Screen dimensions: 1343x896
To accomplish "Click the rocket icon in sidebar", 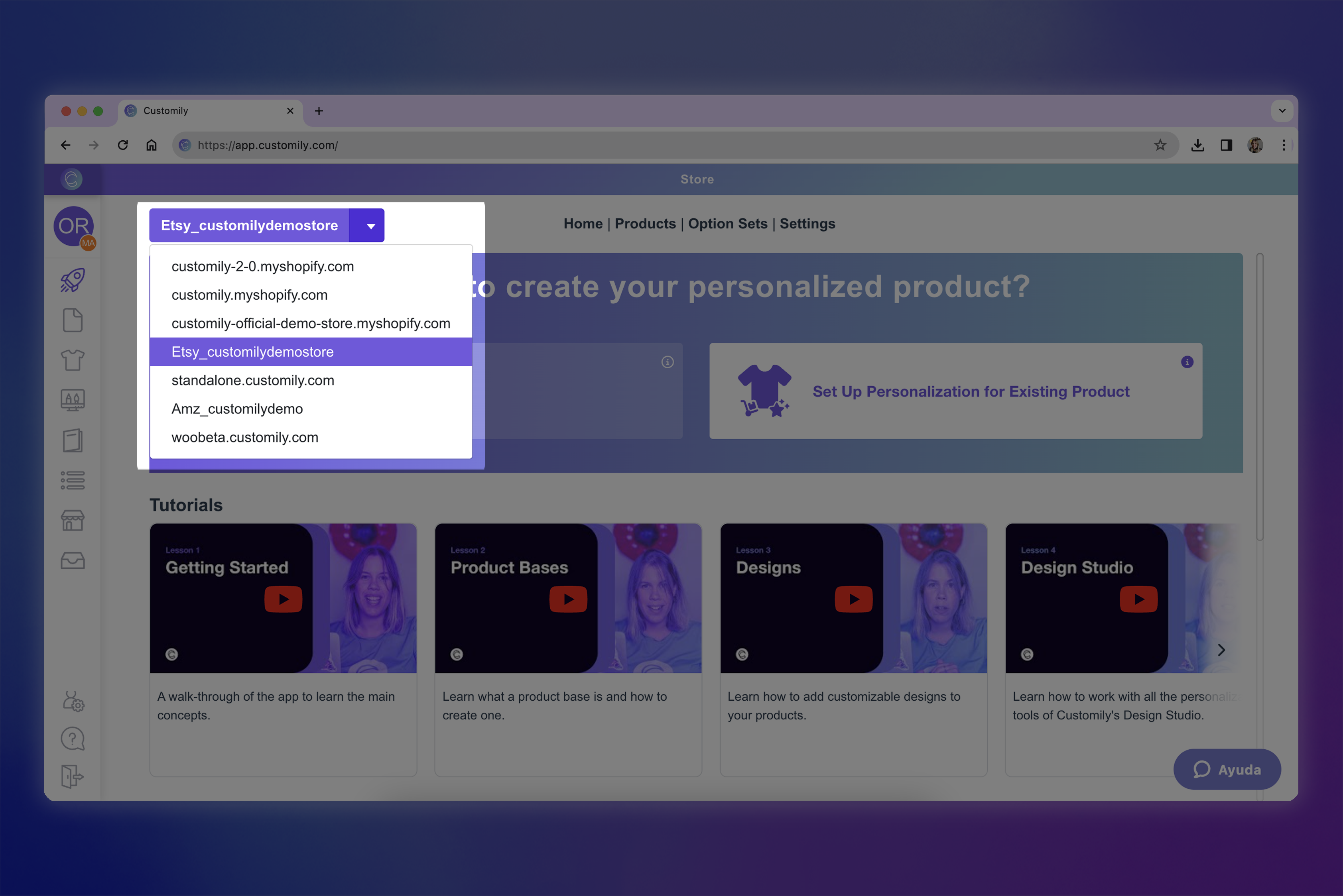I will (x=73, y=280).
